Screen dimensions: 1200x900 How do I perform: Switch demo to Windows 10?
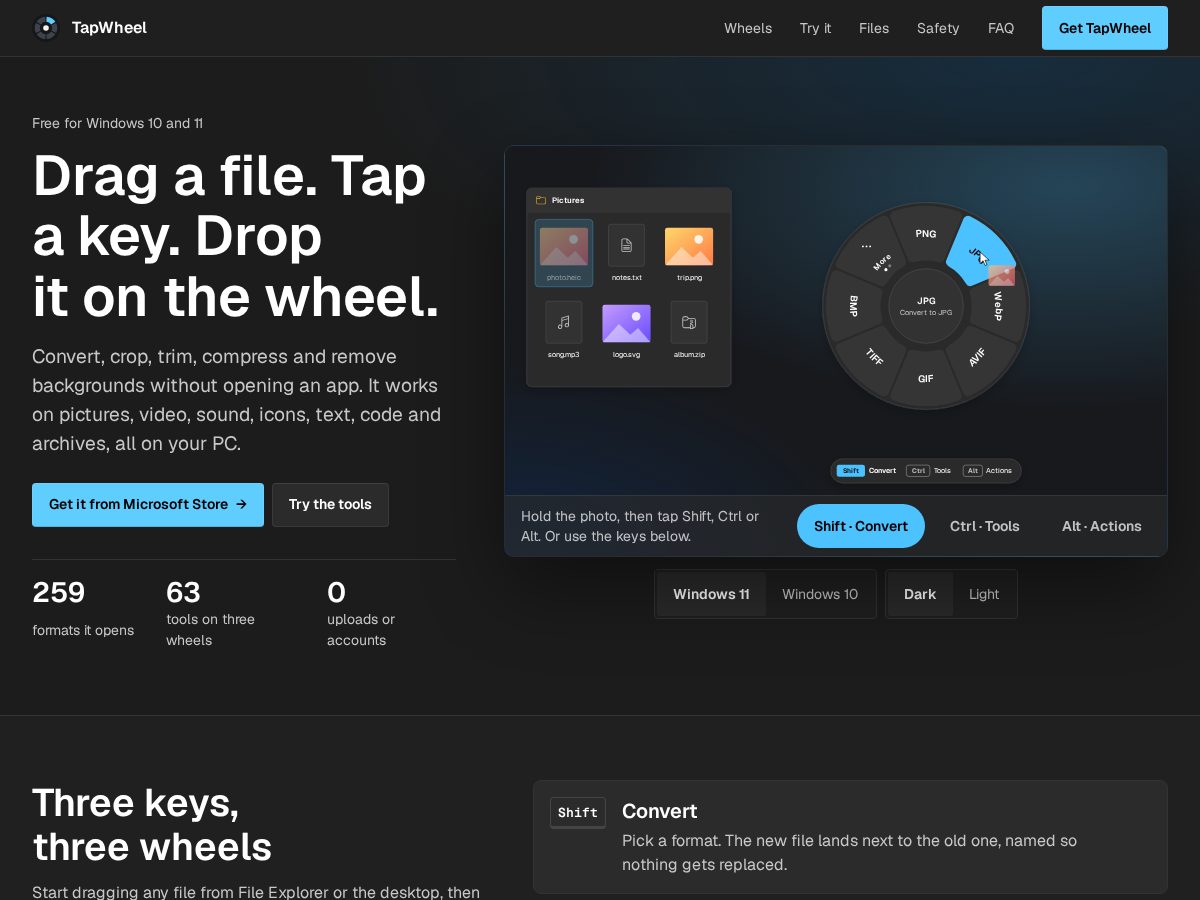[820, 594]
